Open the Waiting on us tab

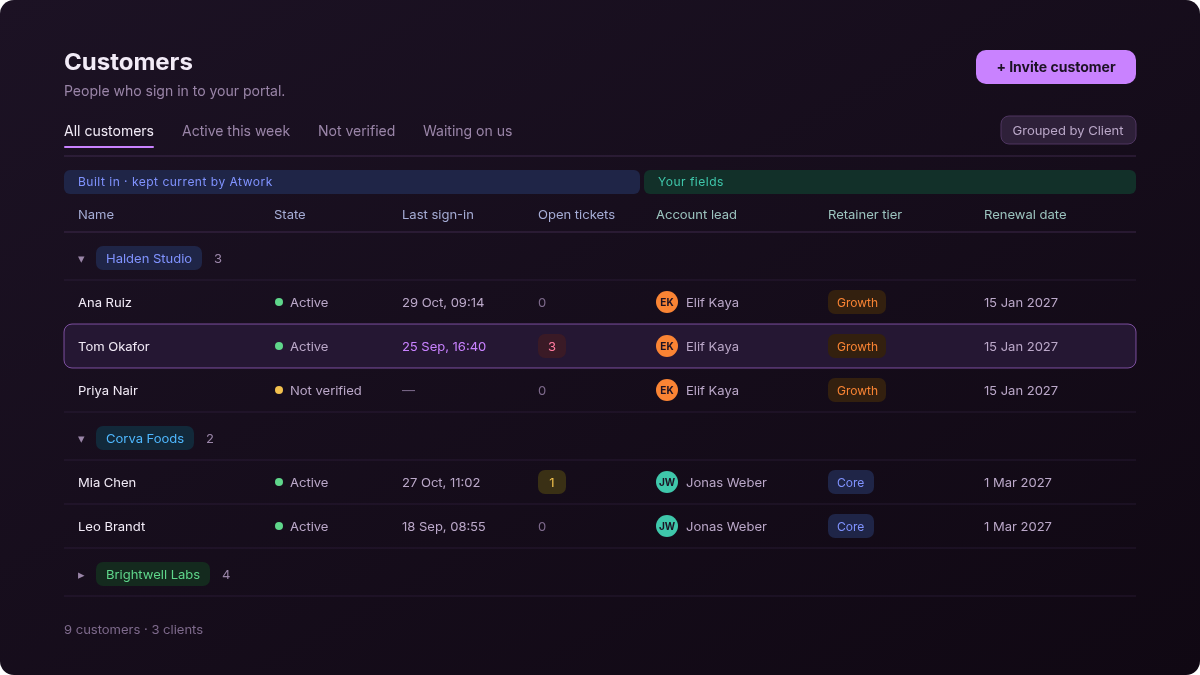tap(467, 131)
